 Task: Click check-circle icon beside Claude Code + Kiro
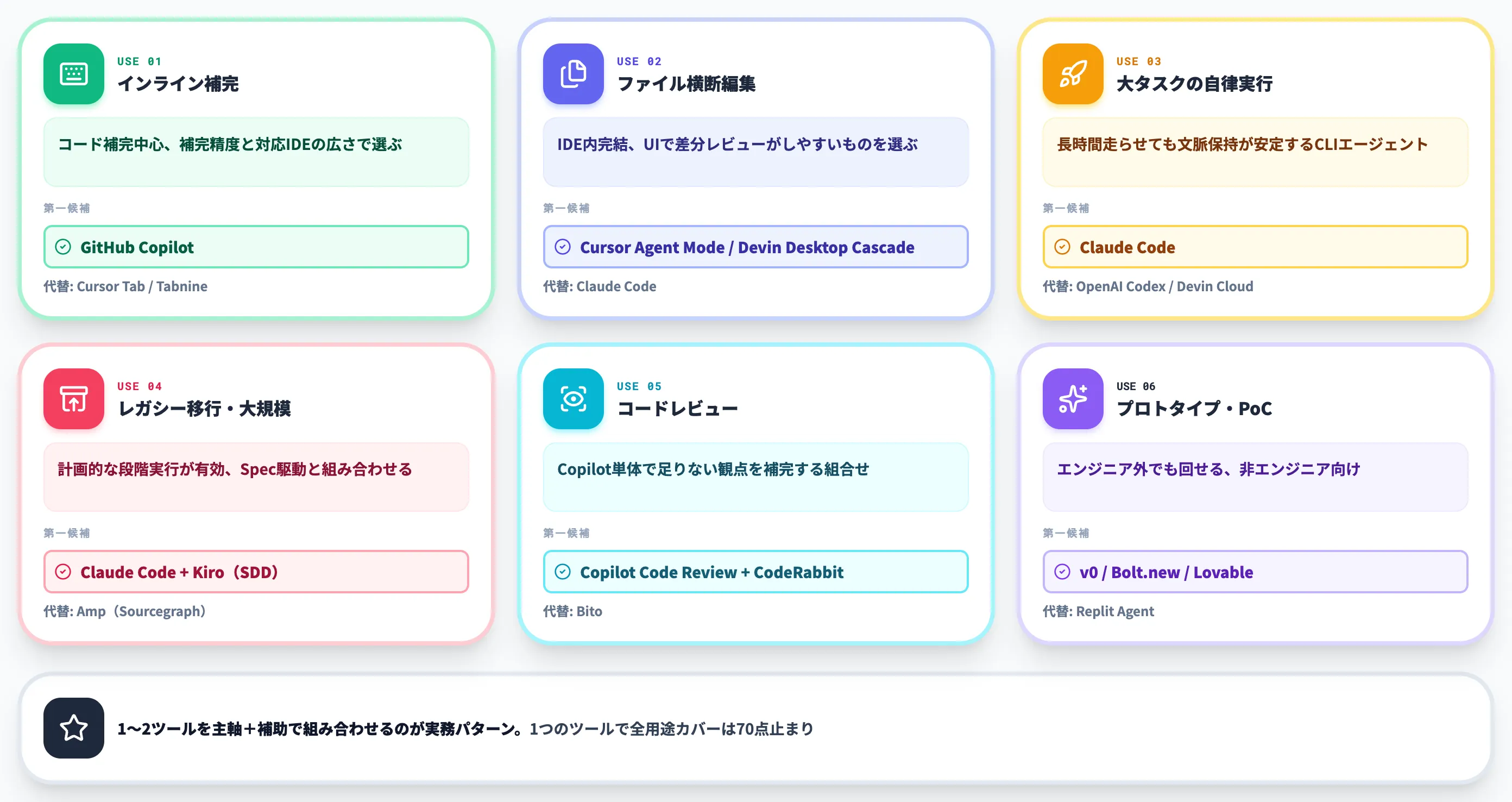coord(63,571)
